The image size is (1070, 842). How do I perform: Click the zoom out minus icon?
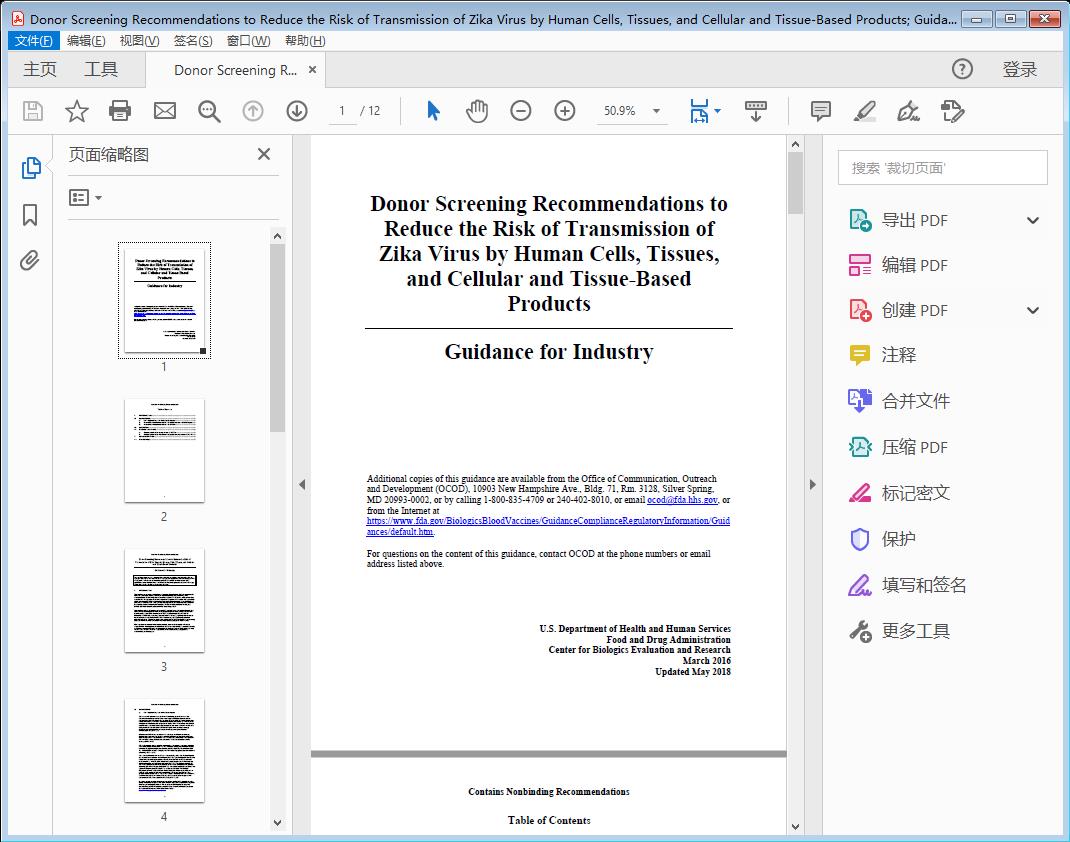[521, 111]
